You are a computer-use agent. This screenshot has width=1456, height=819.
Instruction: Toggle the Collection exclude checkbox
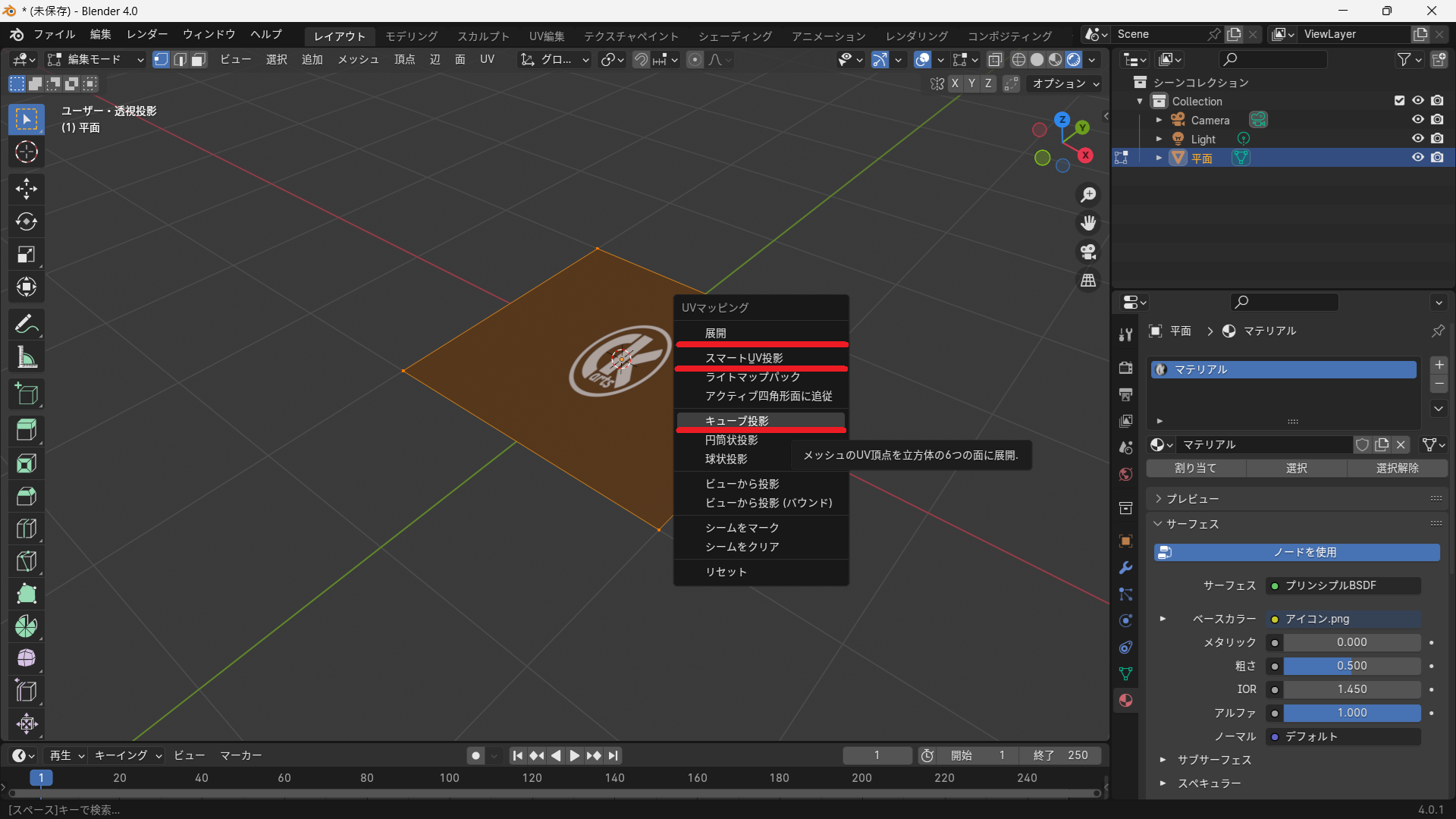pos(1399,101)
